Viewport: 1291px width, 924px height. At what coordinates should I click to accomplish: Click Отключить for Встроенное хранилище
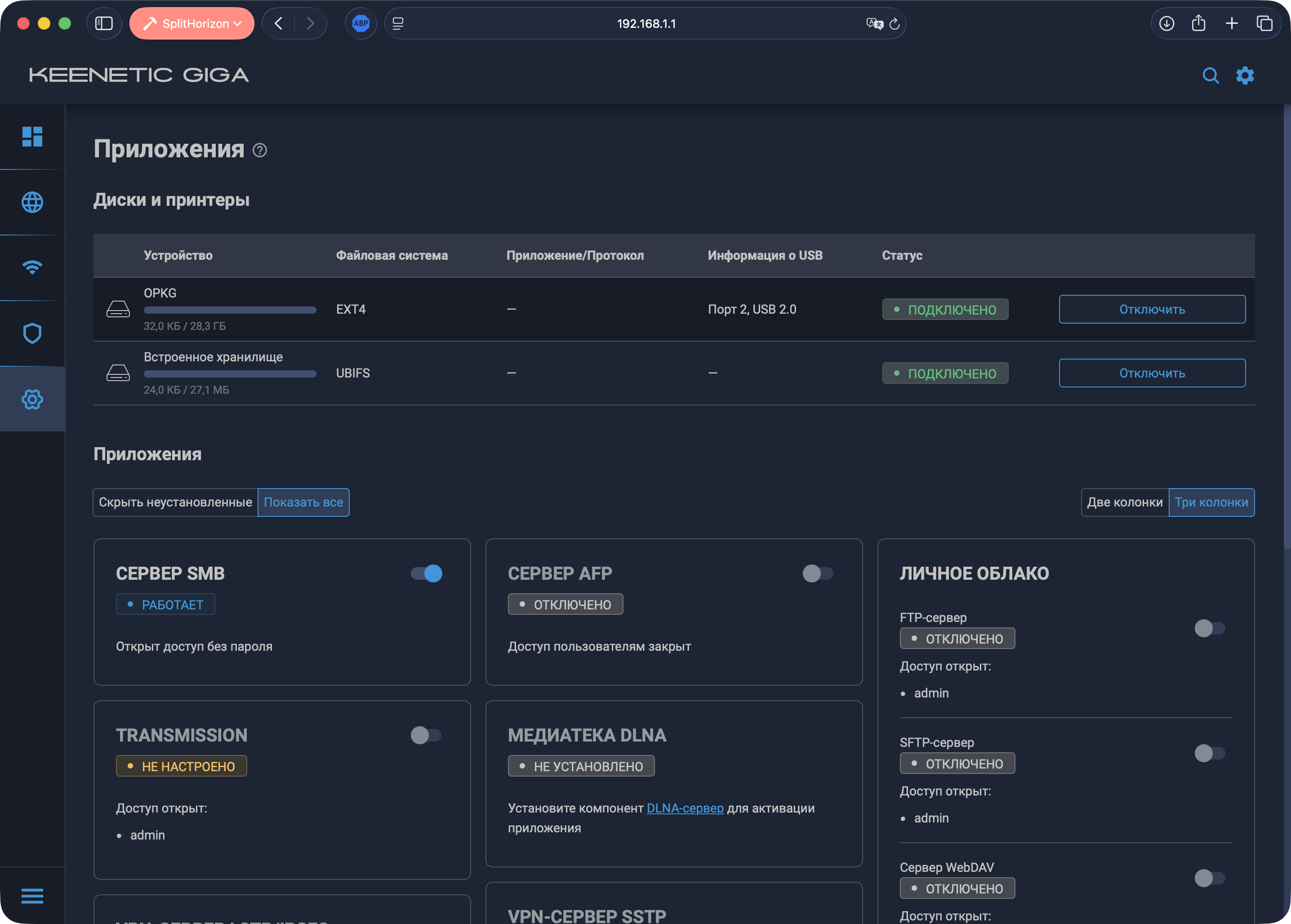click(x=1152, y=373)
